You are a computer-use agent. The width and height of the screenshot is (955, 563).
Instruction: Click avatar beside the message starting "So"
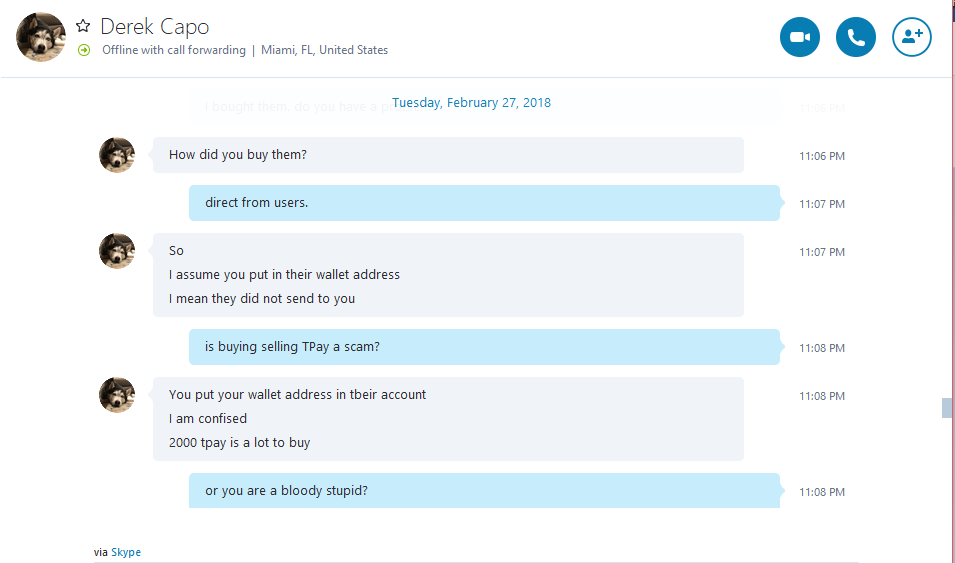[117, 250]
